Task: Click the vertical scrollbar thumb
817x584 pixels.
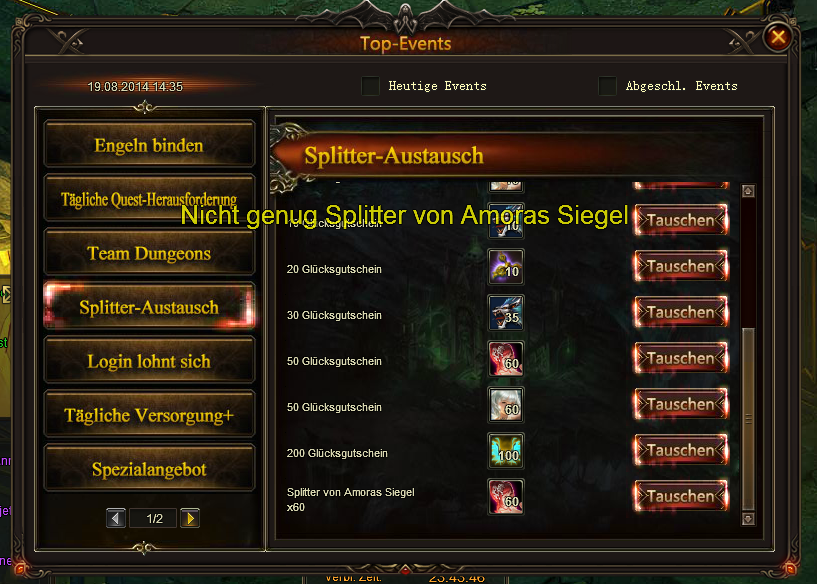Action: pyautogui.click(x=748, y=419)
